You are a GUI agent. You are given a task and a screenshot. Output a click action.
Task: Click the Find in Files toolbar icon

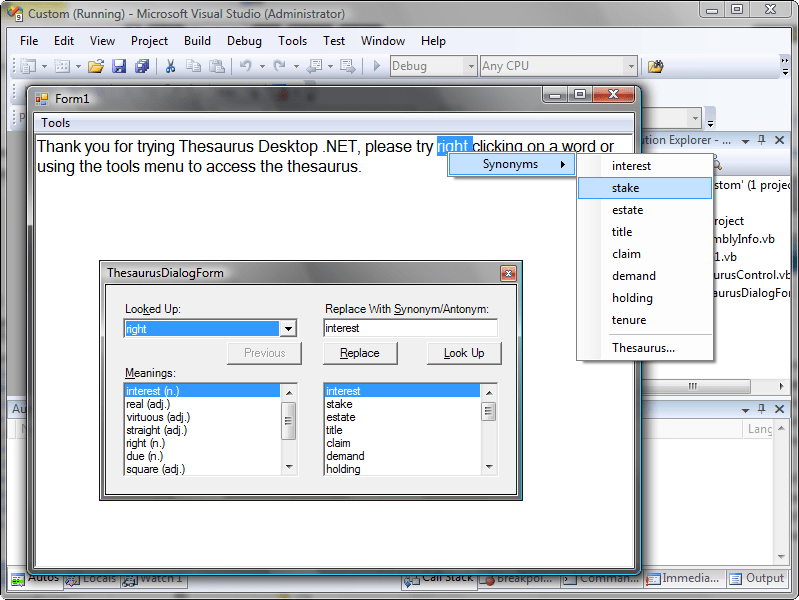pos(655,66)
